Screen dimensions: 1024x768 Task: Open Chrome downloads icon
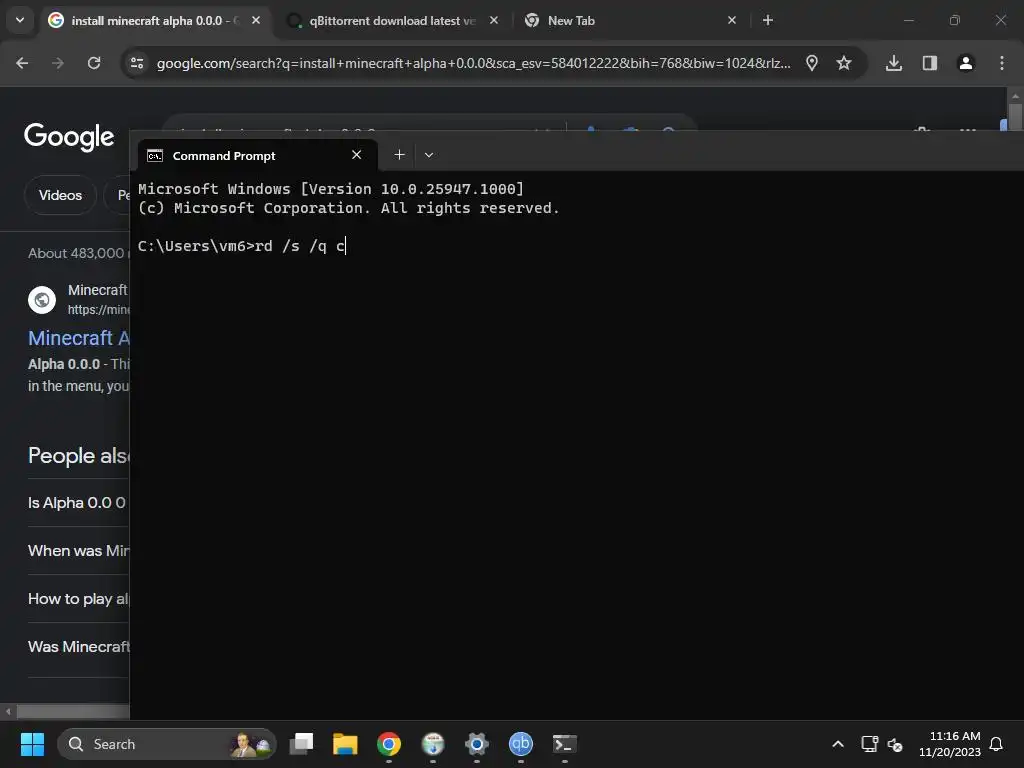(894, 63)
